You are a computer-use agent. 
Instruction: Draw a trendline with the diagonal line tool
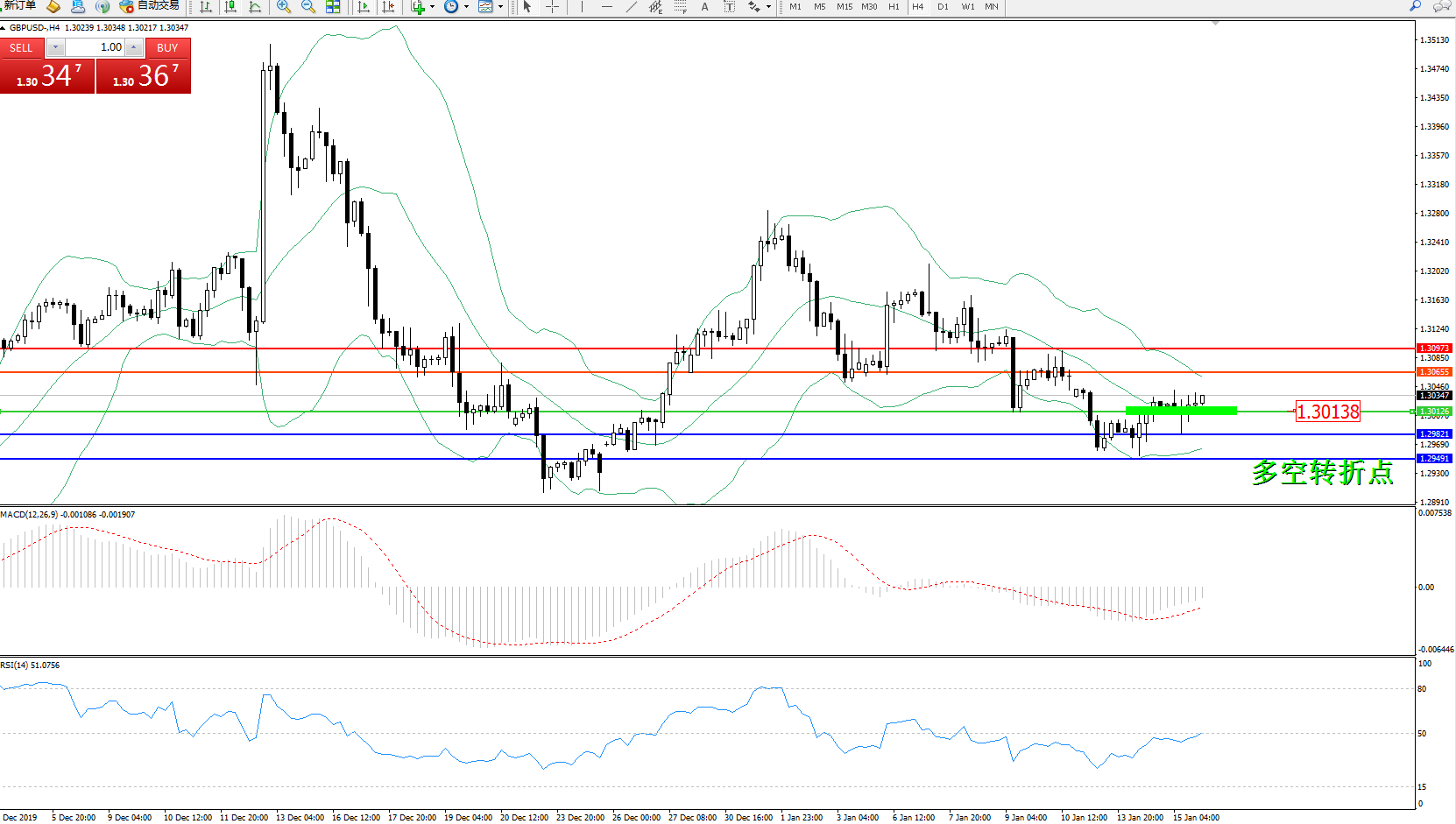631,7
